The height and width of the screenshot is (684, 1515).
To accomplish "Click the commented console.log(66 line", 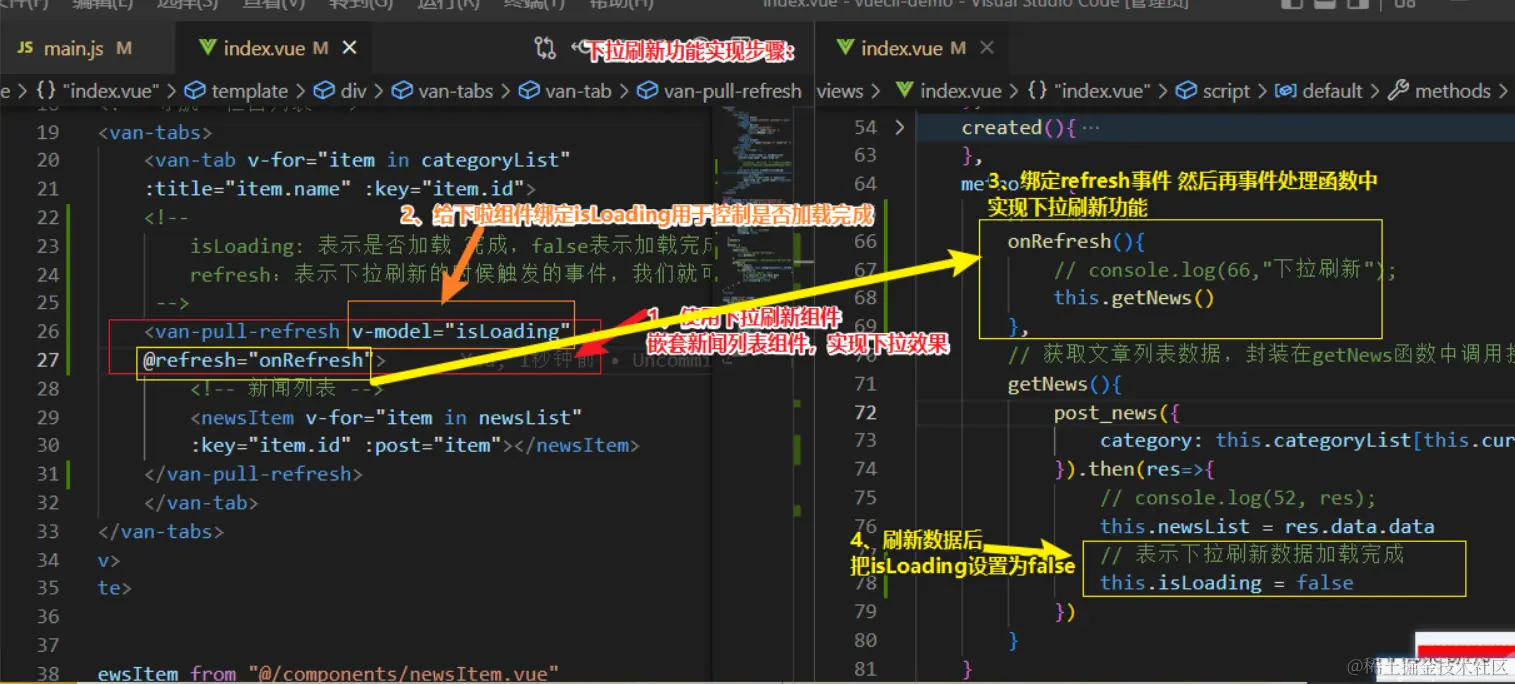I will click(1225, 270).
